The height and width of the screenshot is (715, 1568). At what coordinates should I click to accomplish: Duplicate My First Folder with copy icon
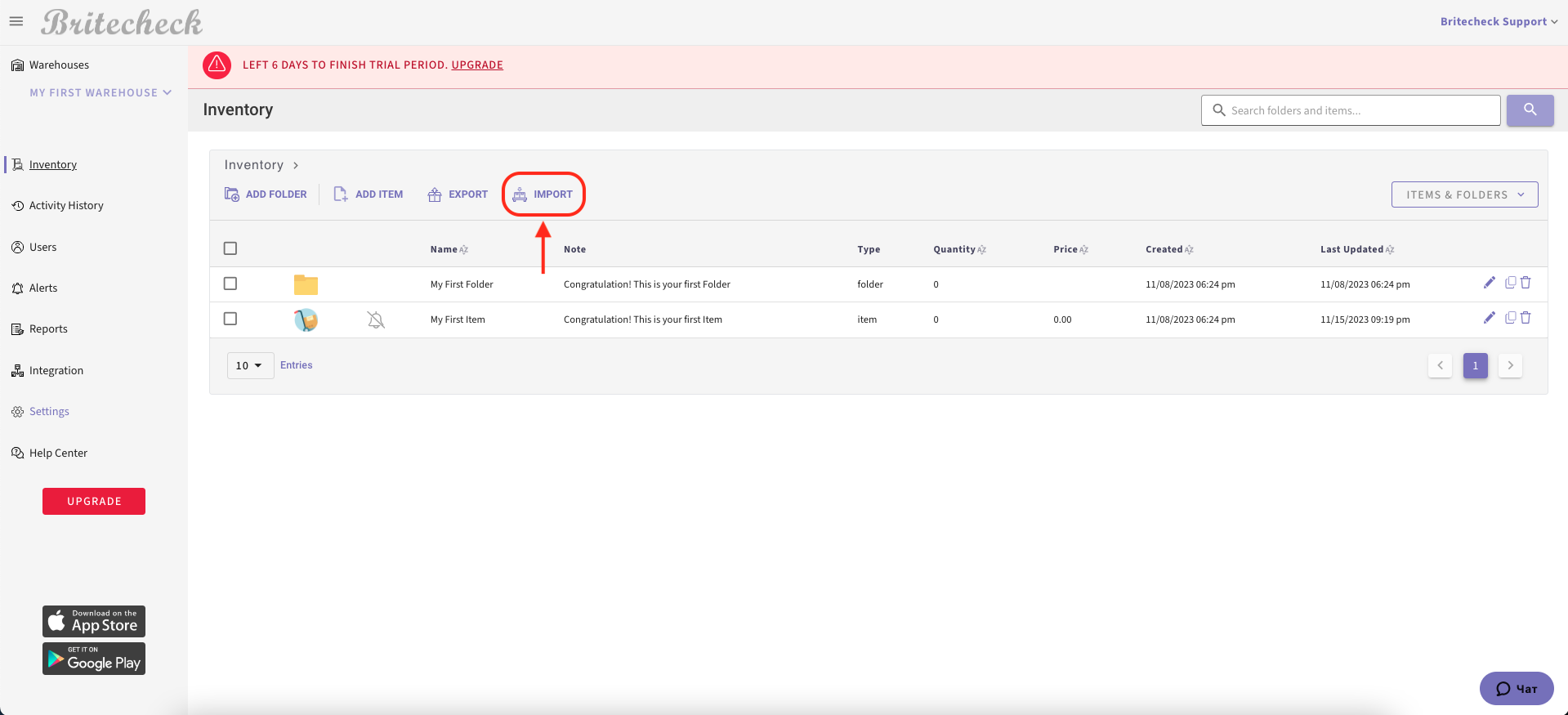tap(1510, 283)
